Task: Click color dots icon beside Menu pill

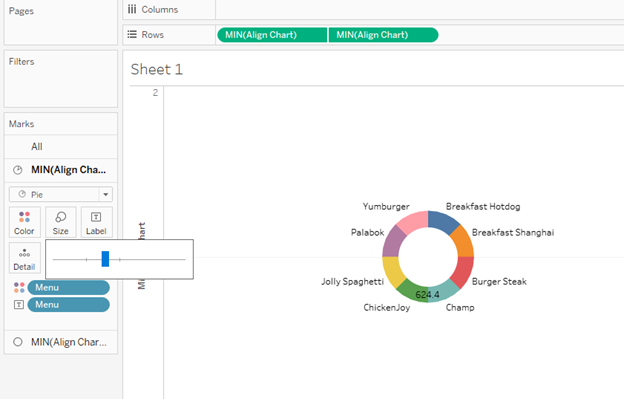Action: click(19, 288)
